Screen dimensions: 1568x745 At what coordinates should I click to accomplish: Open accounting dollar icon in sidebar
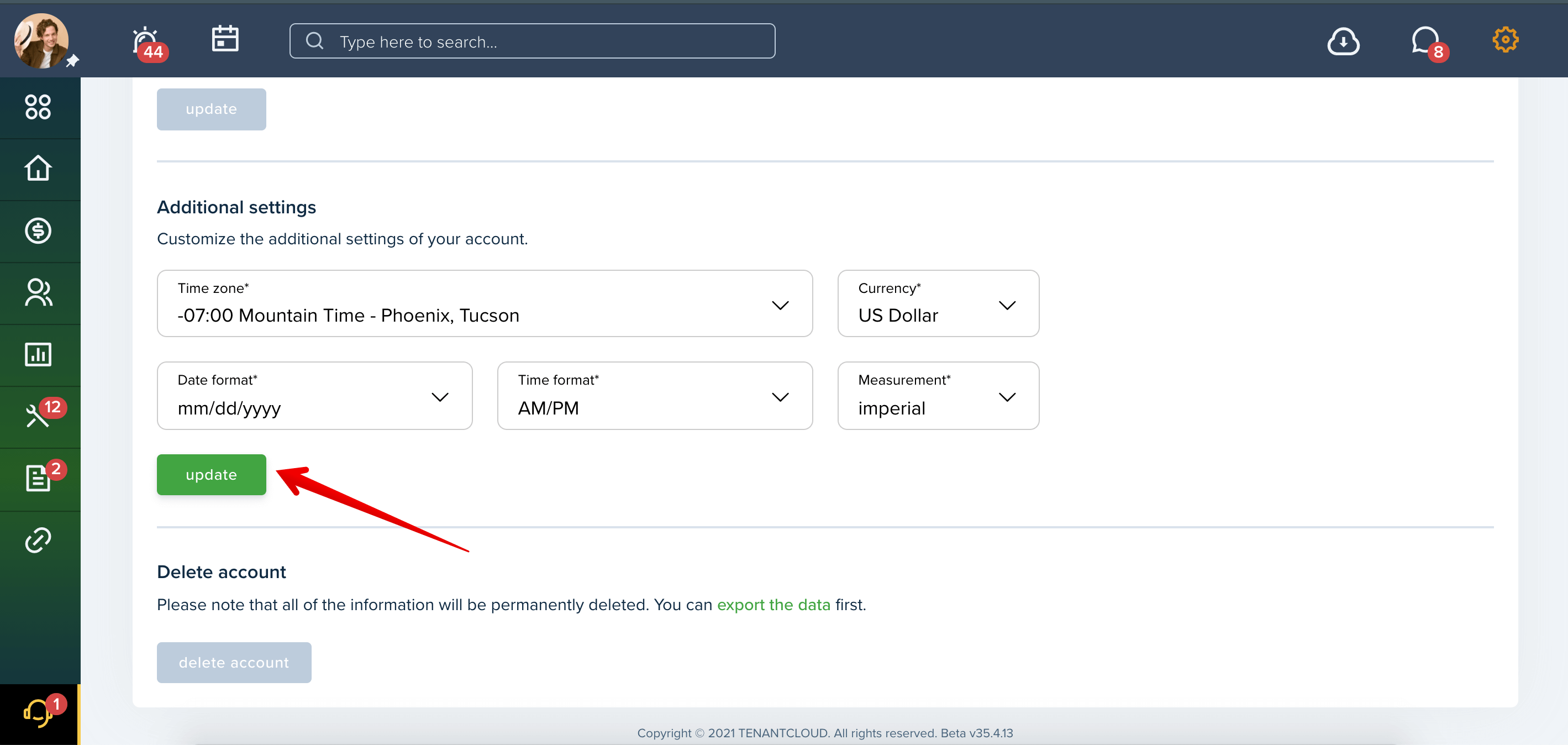tap(38, 230)
